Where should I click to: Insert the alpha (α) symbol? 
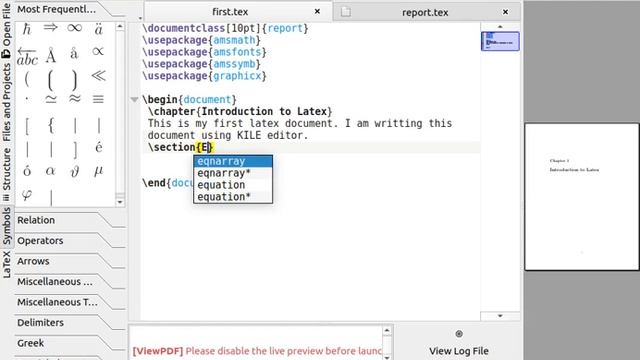pyautogui.click(x=50, y=171)
